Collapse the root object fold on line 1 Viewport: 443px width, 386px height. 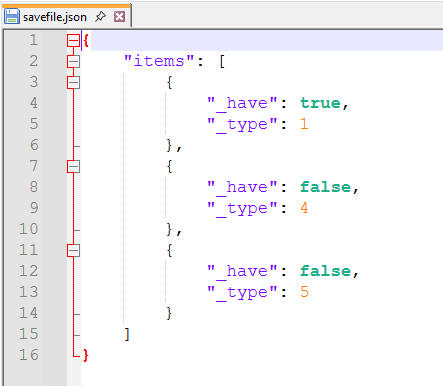(73, 40)
